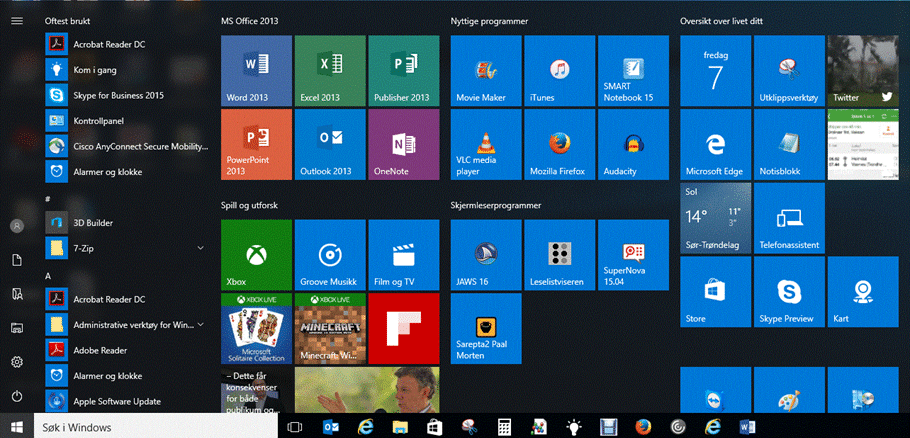Open the calendar tile showing fredag 7

click(715, 70)
